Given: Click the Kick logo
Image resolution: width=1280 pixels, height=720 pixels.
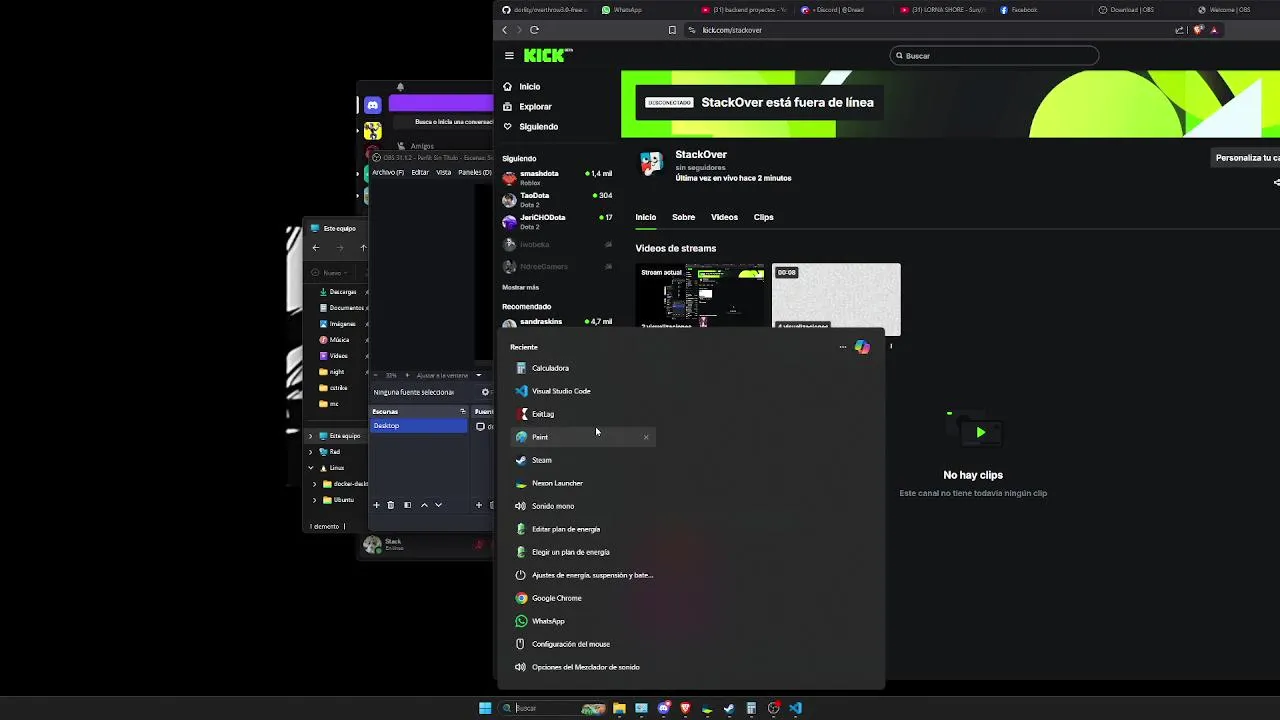Looking at the screenshot, I should point(547,56).
